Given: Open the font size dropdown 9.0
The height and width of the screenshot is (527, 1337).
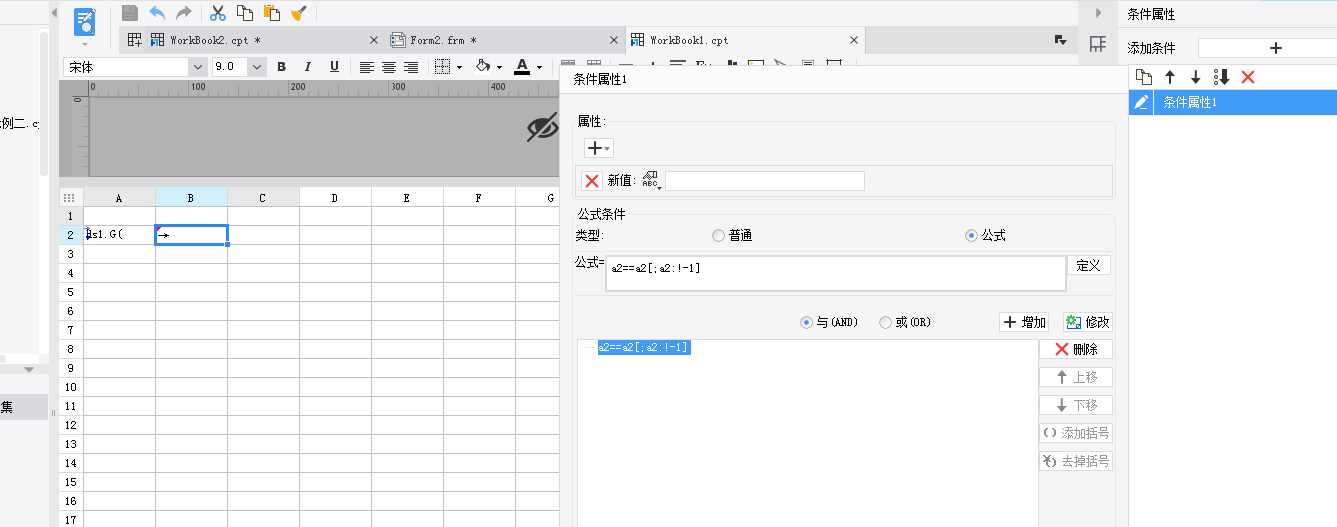Looking at the screenshot, I should 257,67.
